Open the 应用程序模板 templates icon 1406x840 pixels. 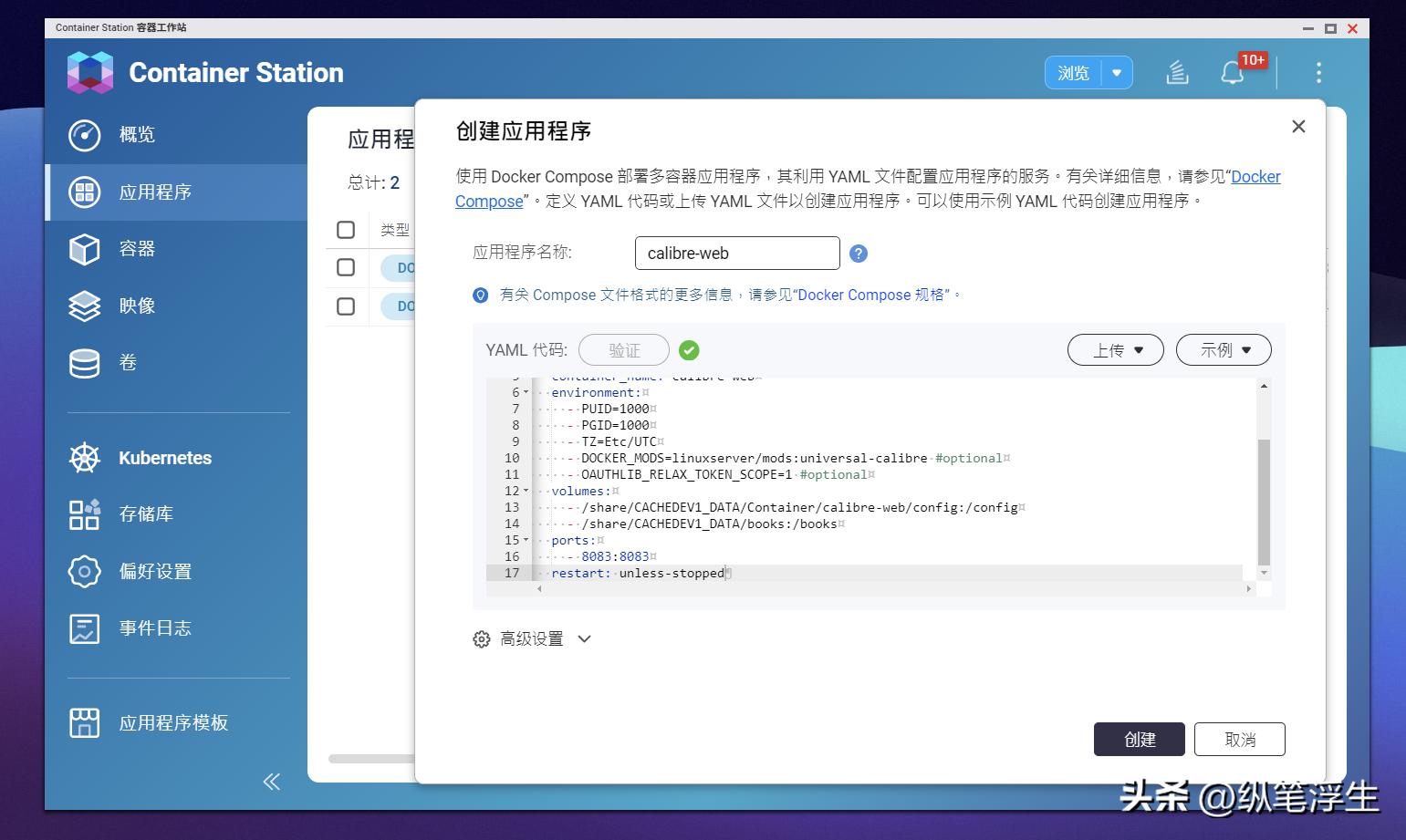(x=85, y=723)
